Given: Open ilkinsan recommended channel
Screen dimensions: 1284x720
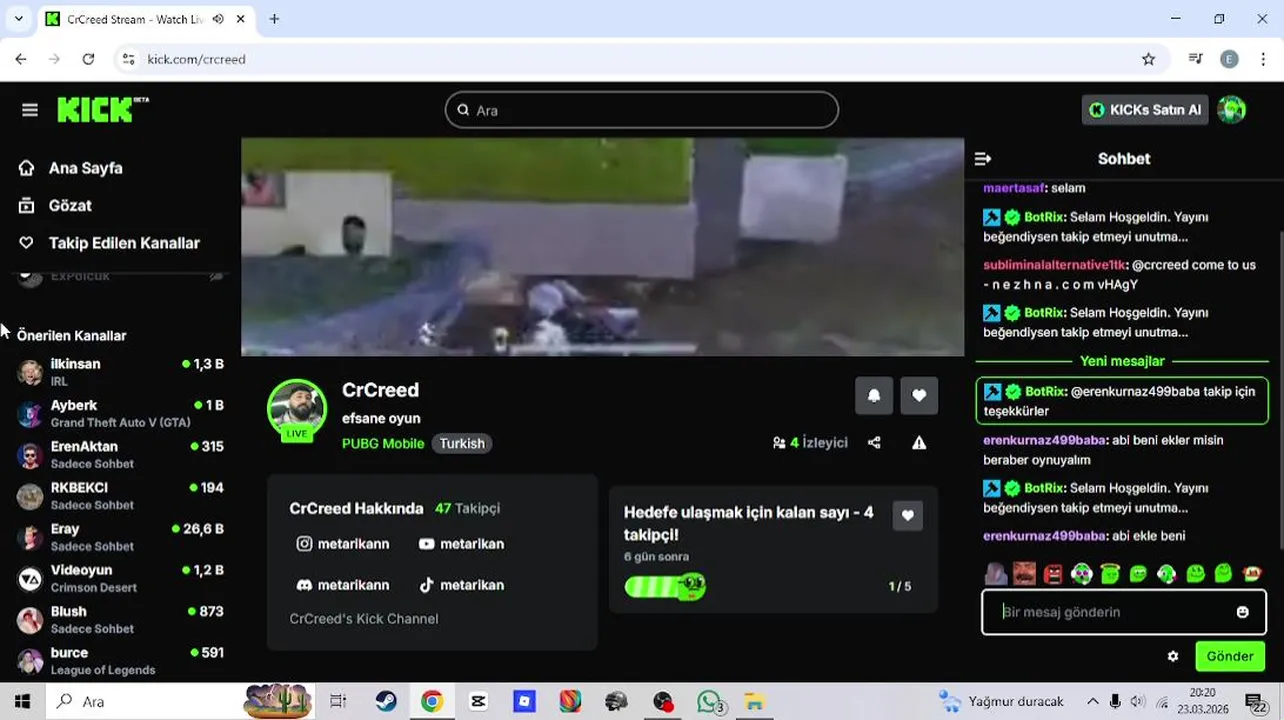Looking at the screenshot, I should (x=121, y=372).
